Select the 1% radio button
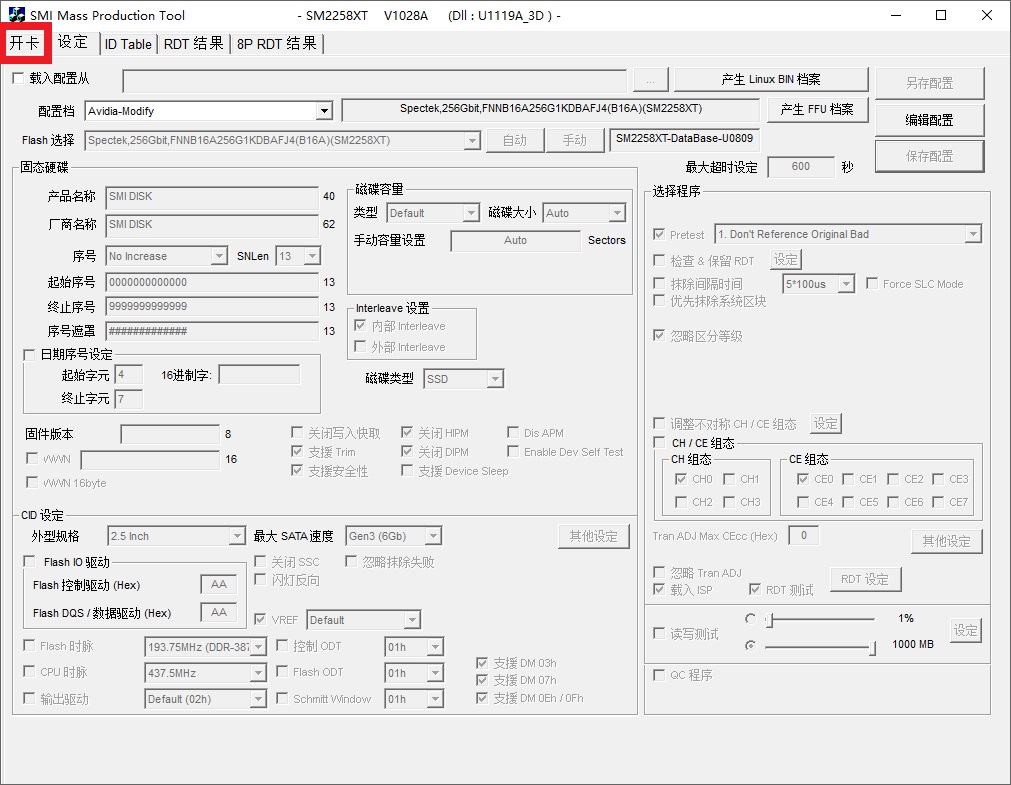Image resolution: width=1011 pixels, height=785 pixels. (x=751, y=619)
